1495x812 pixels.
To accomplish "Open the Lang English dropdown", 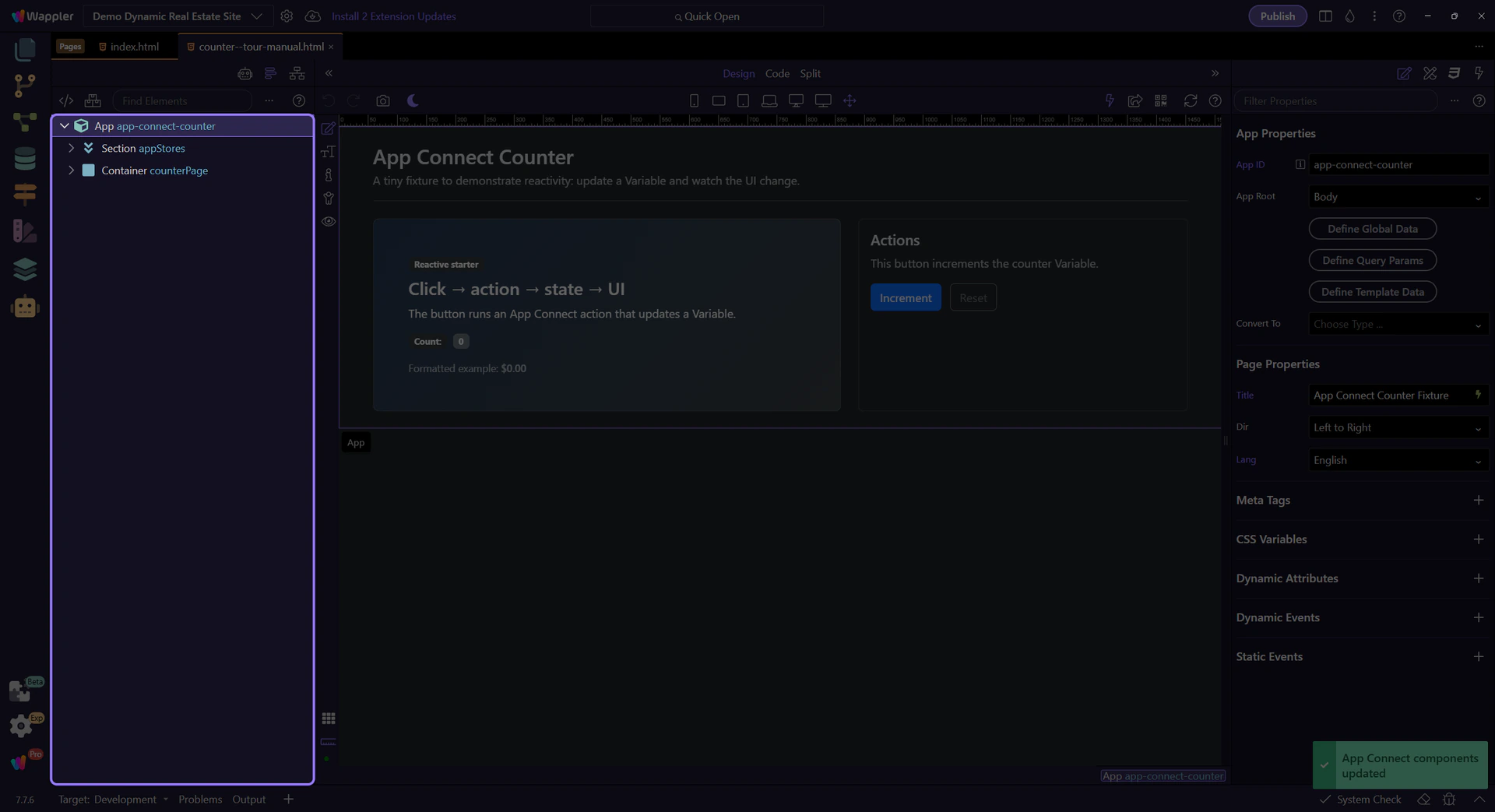I will click(x=1398, y=460).
